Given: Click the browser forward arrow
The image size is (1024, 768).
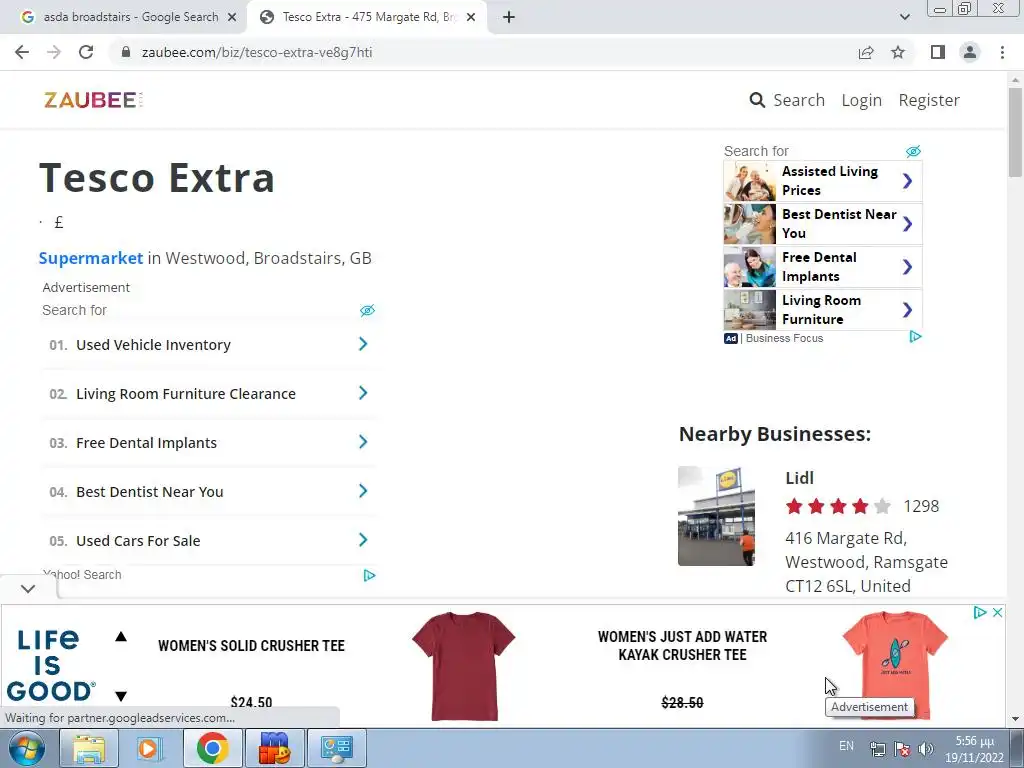Looking at the screenshot, I should [54, 52].
